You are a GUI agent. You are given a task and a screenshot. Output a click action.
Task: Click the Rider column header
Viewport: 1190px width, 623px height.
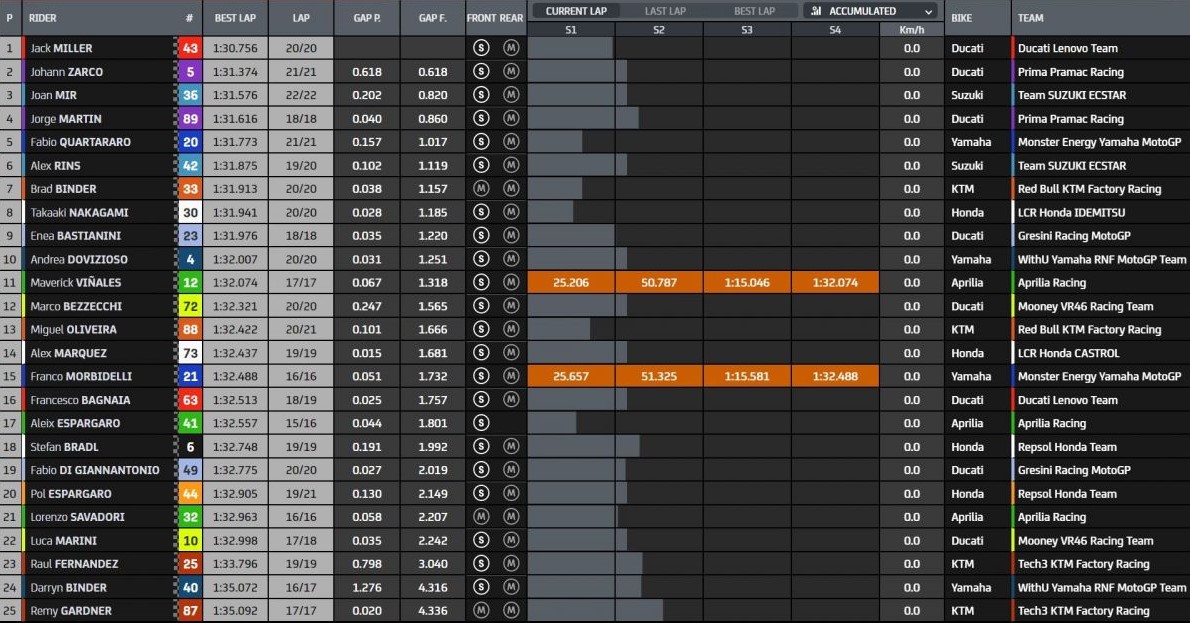pyautogui.click(x=43, y=18)
